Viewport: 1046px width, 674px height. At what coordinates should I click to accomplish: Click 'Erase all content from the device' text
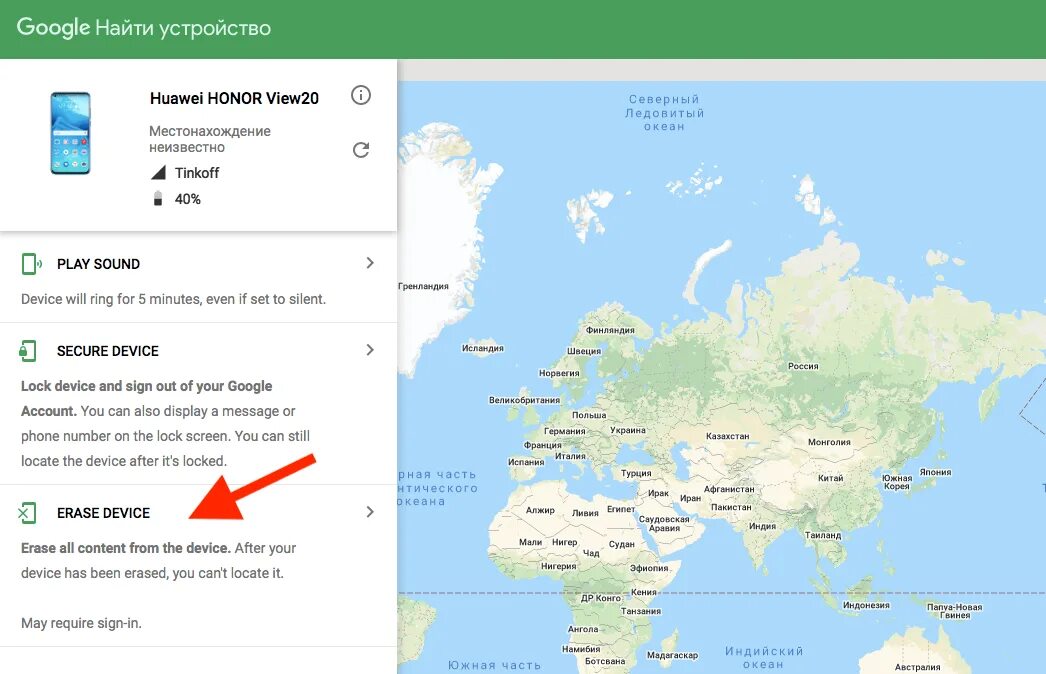tap(126, 548)
